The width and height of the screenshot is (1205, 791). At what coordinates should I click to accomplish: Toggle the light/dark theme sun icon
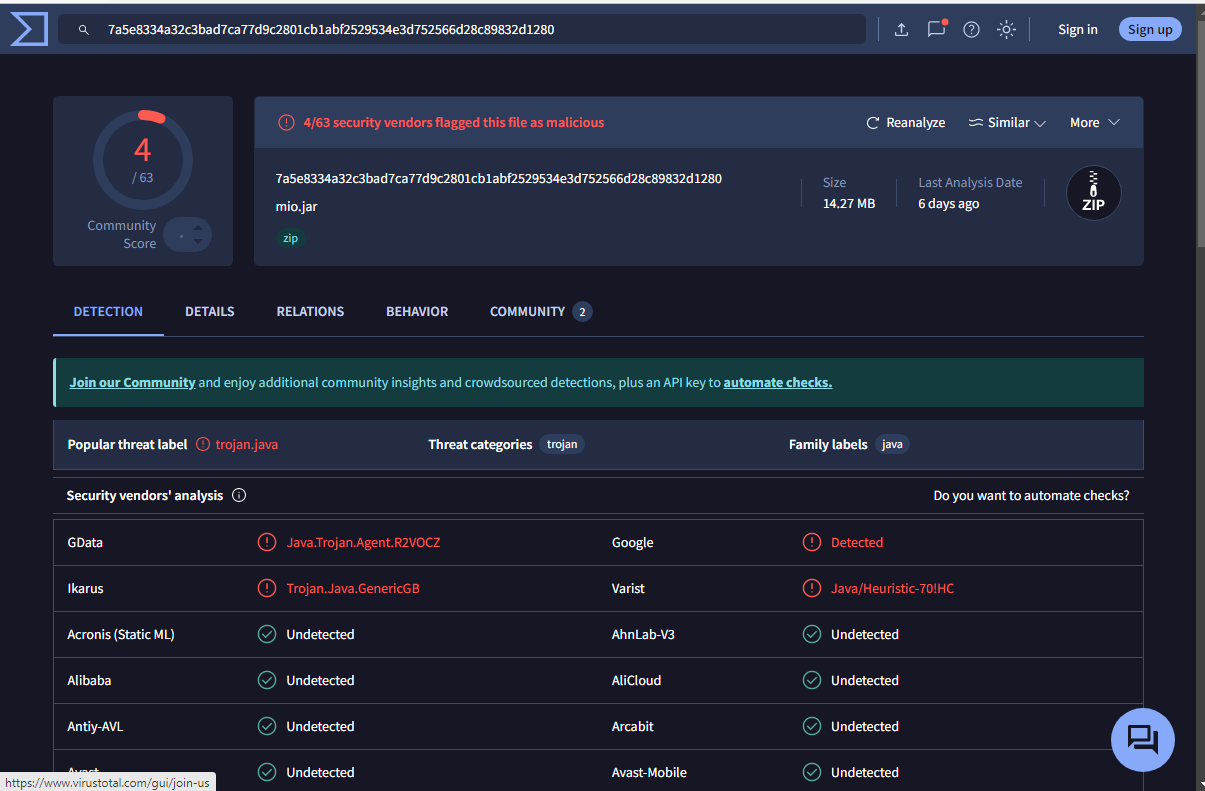[x=1006, y=29]
